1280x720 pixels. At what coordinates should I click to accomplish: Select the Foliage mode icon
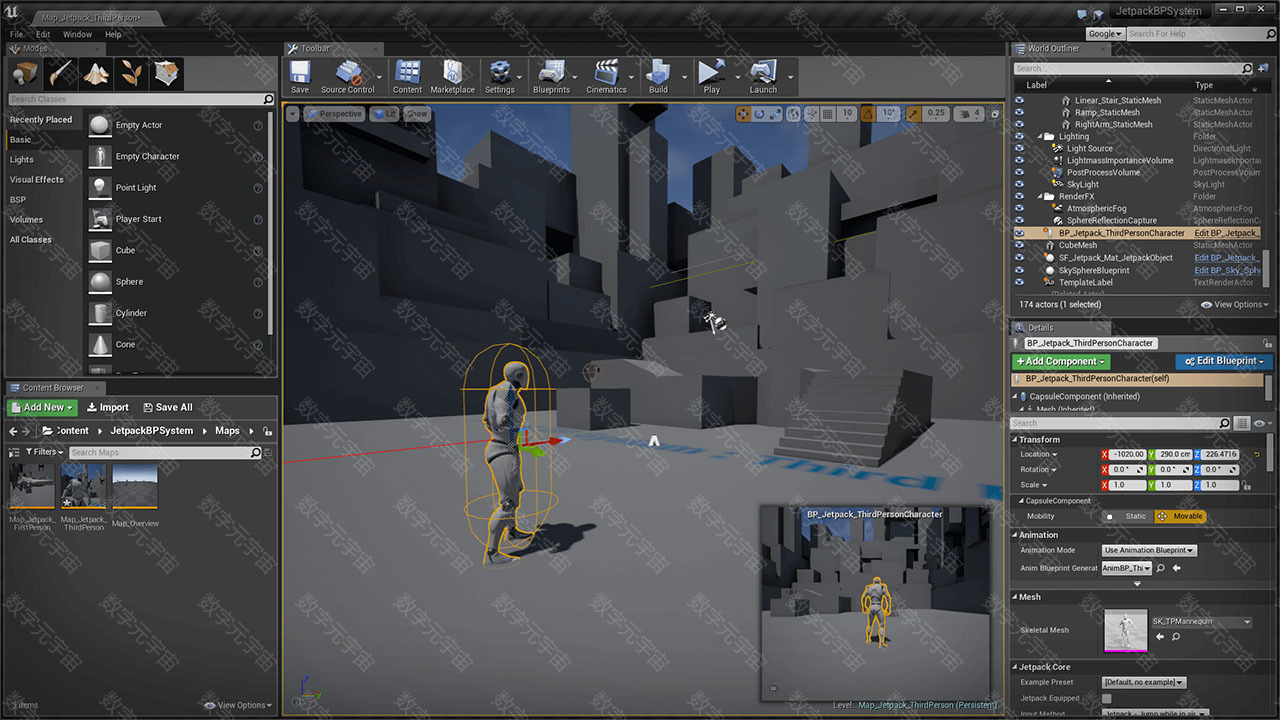point(131,73)
